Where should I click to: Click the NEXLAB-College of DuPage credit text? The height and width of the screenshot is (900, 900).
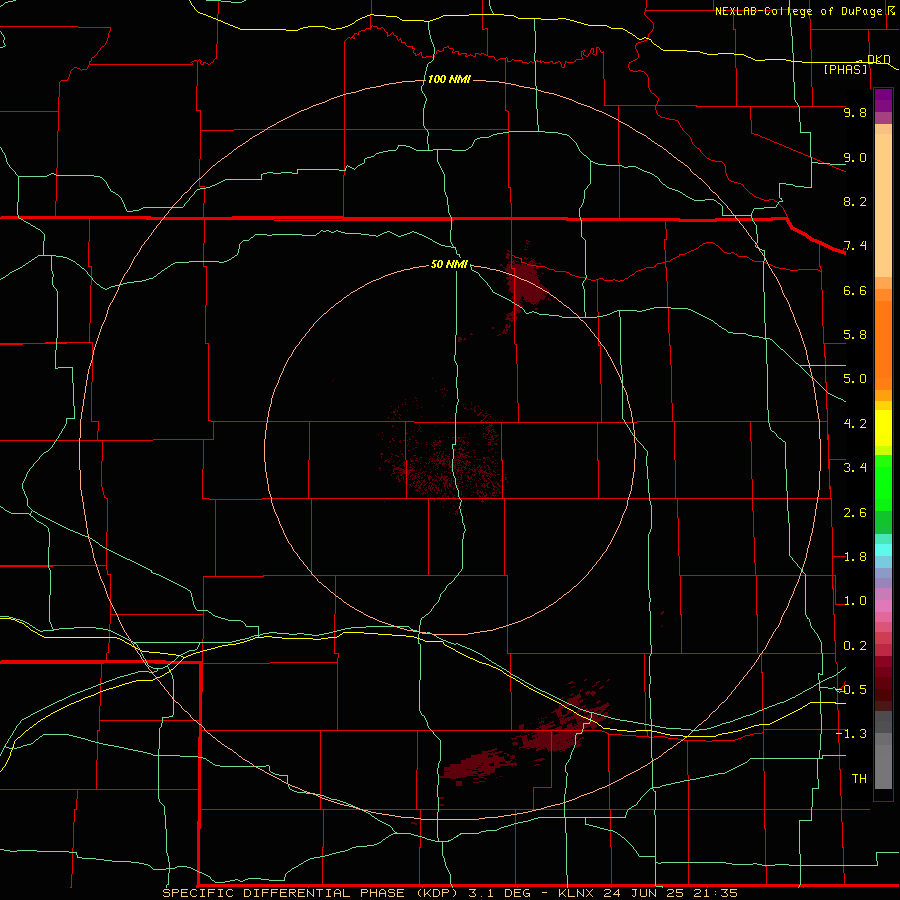[x=798, y=11]
